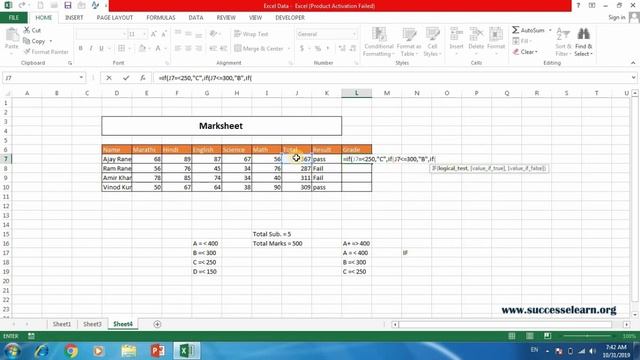
Task: Switch to the INSERT tab
Action: [74, 18]
